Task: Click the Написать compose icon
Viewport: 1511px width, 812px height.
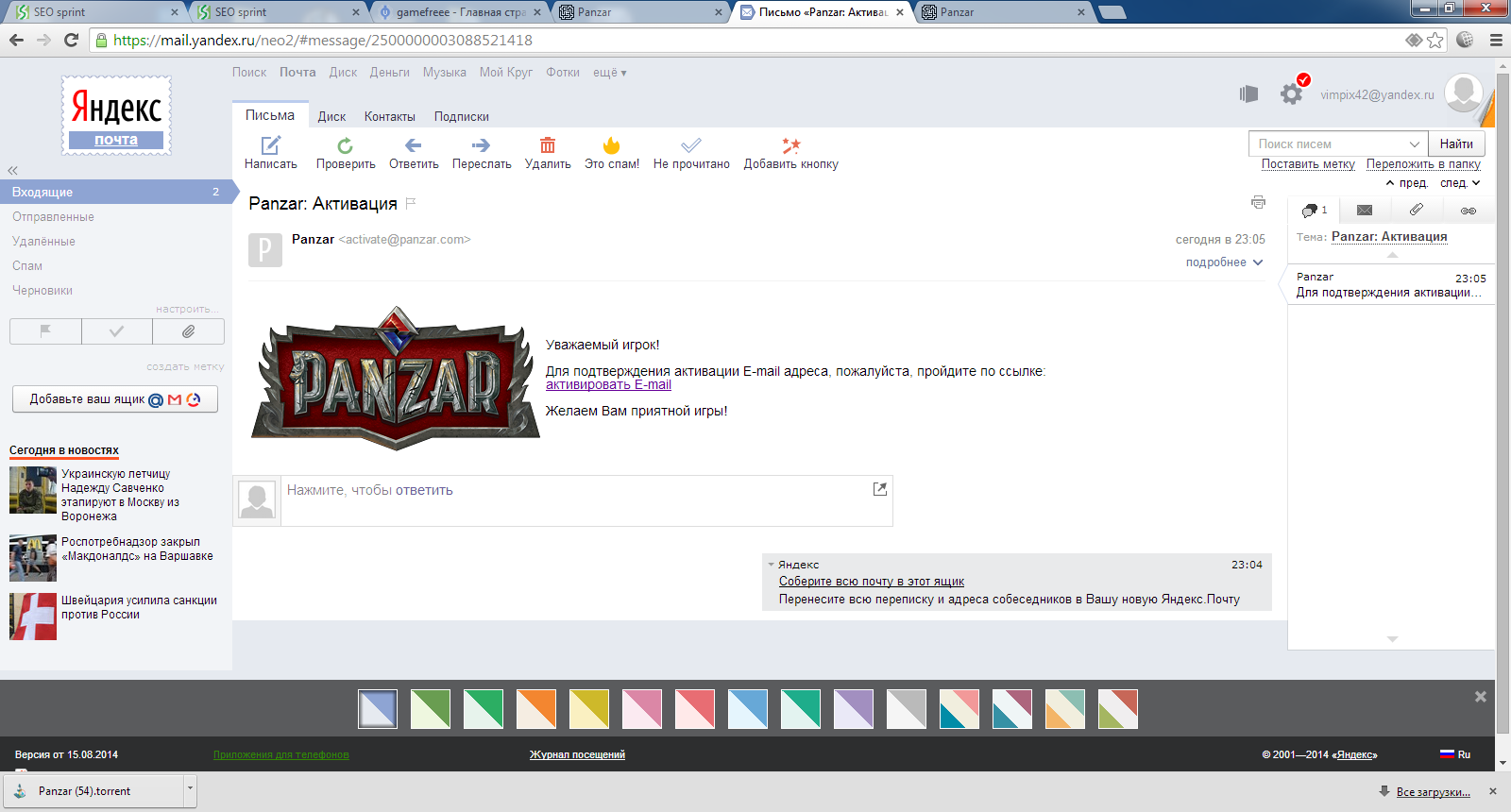Action: tap(271, 145)
